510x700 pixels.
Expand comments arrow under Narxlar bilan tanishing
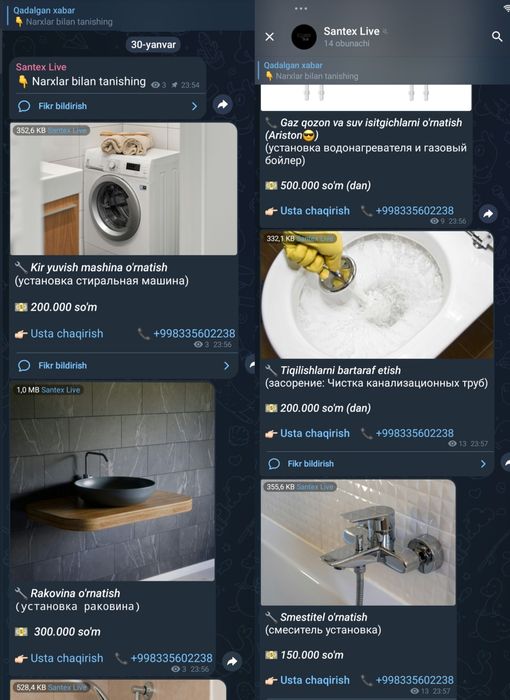coord(194,106)
